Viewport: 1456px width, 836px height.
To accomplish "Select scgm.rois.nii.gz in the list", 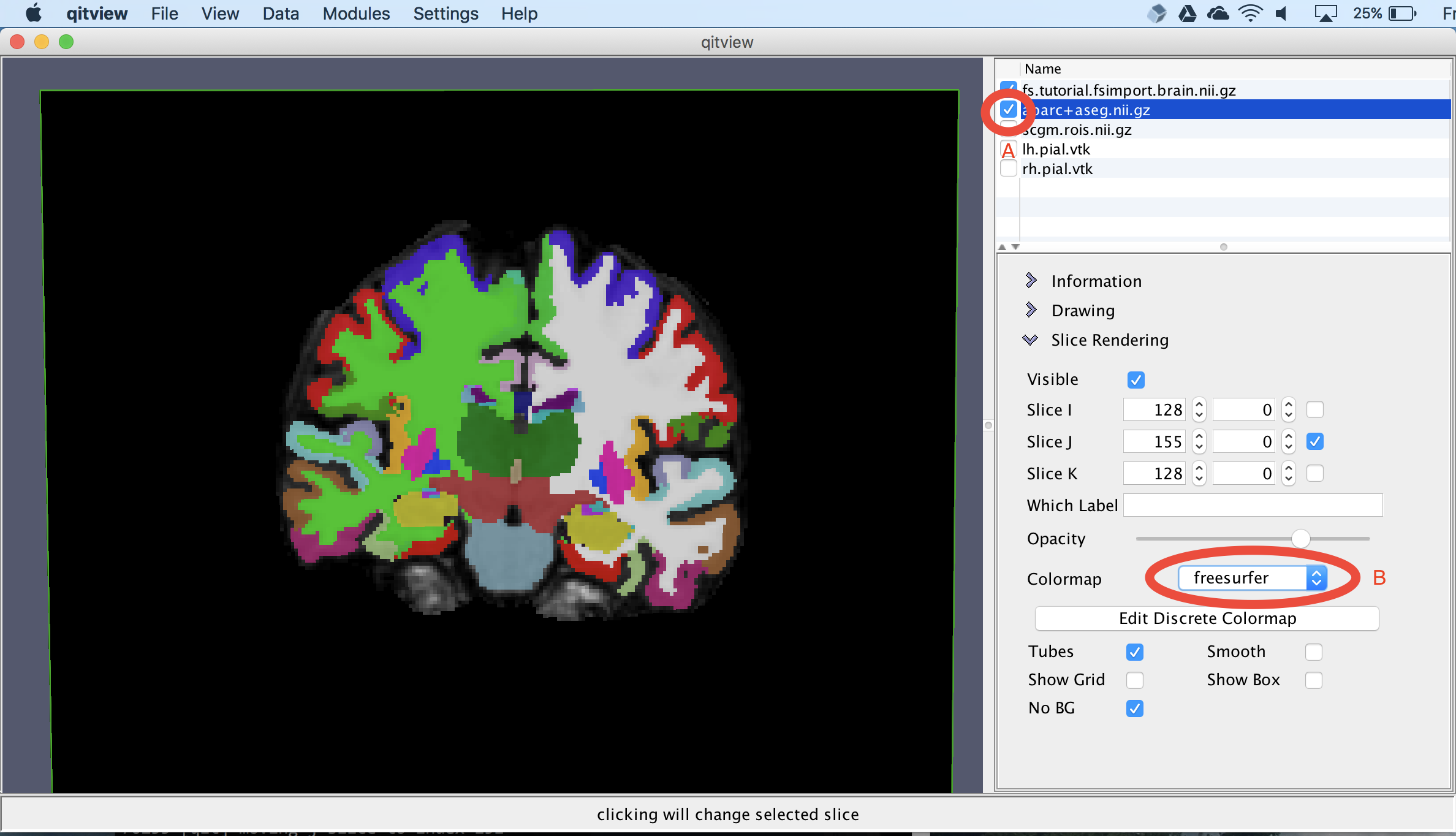I will point(1077,129).
